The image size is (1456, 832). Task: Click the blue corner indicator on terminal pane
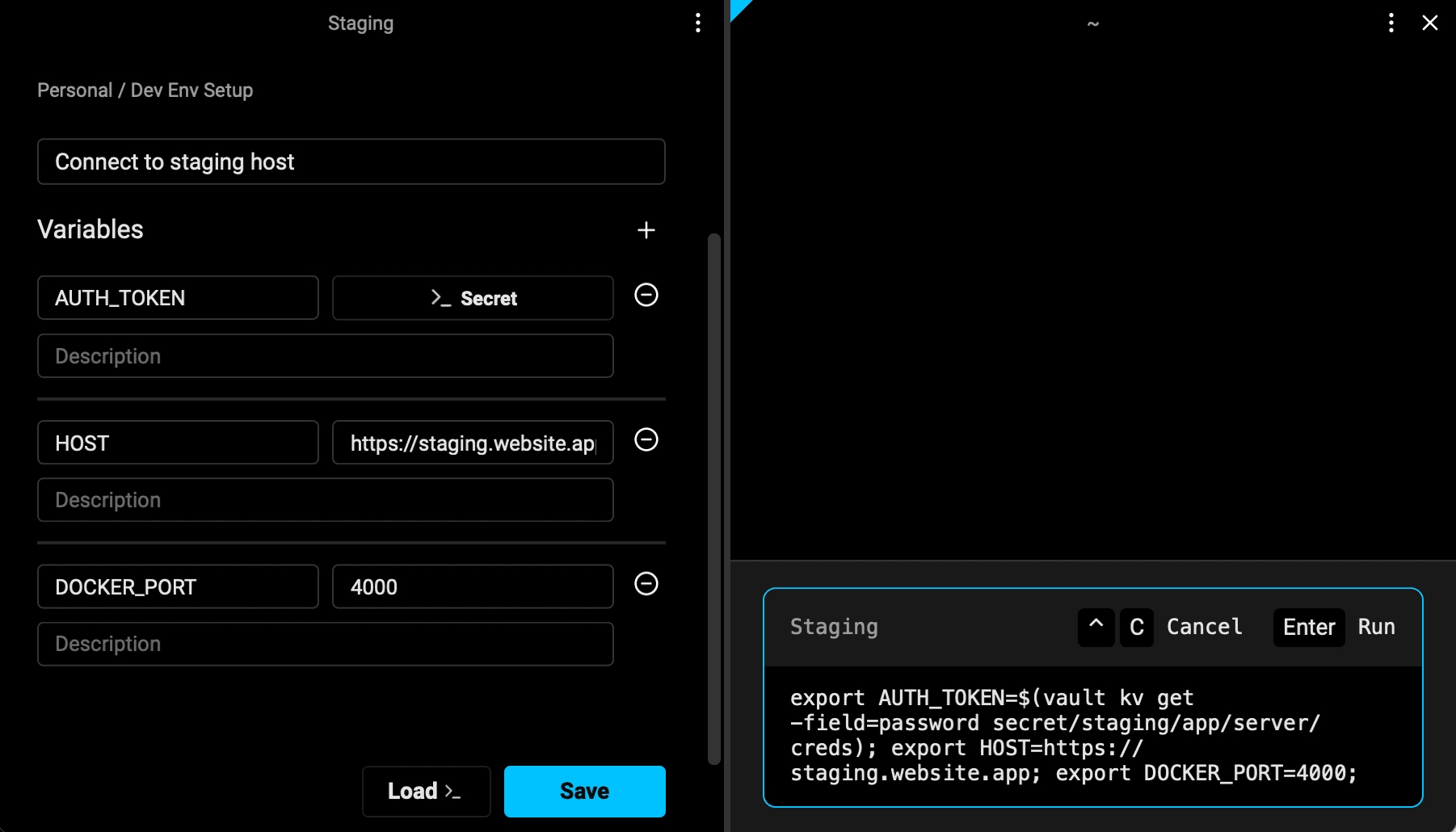(739, 8)
